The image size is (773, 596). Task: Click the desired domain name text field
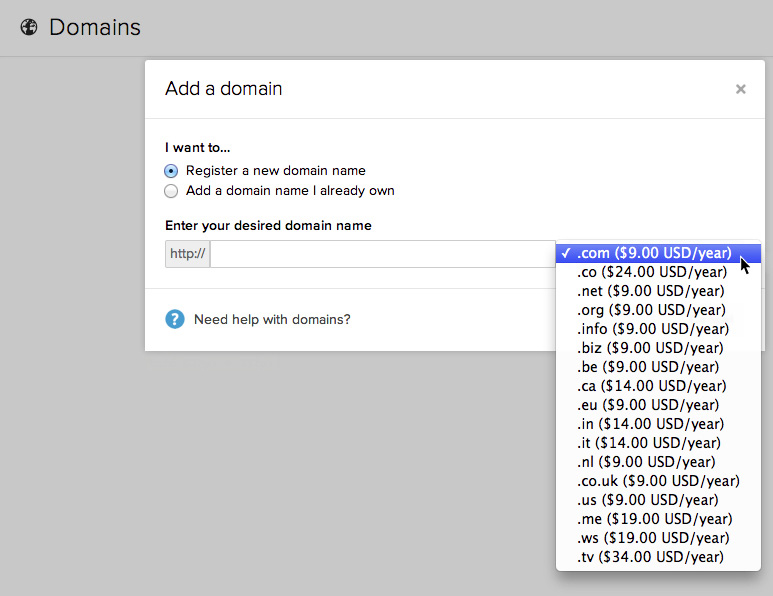(383, 254)
